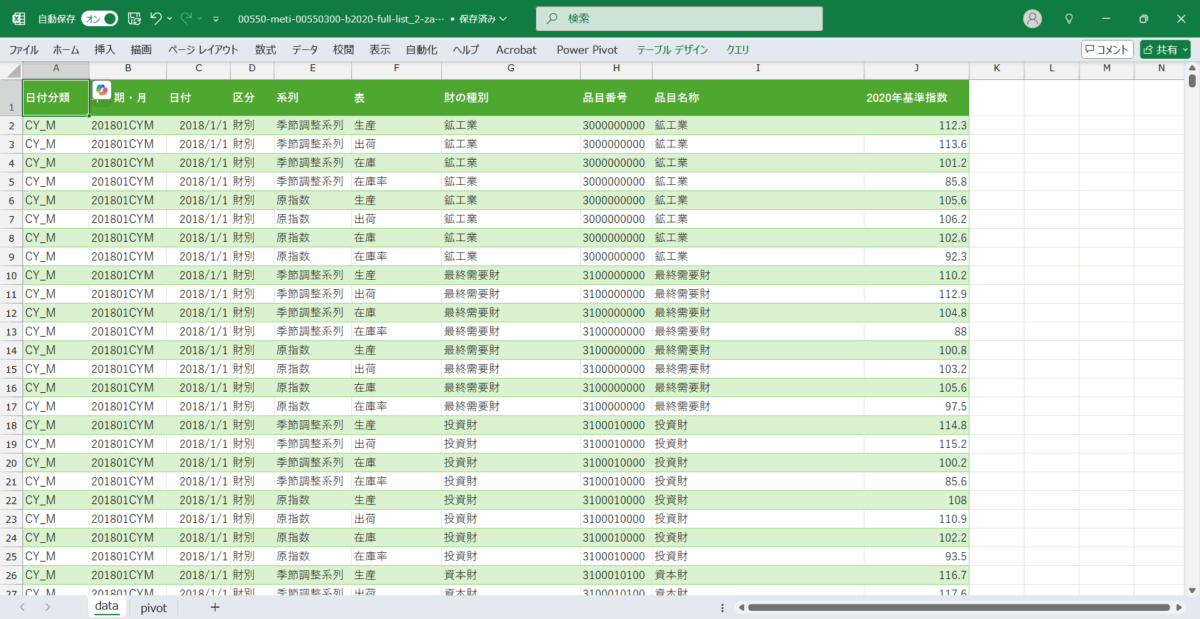
Task: Expand the Quick Access Toolbar customize menu
Action: (215, 19)
